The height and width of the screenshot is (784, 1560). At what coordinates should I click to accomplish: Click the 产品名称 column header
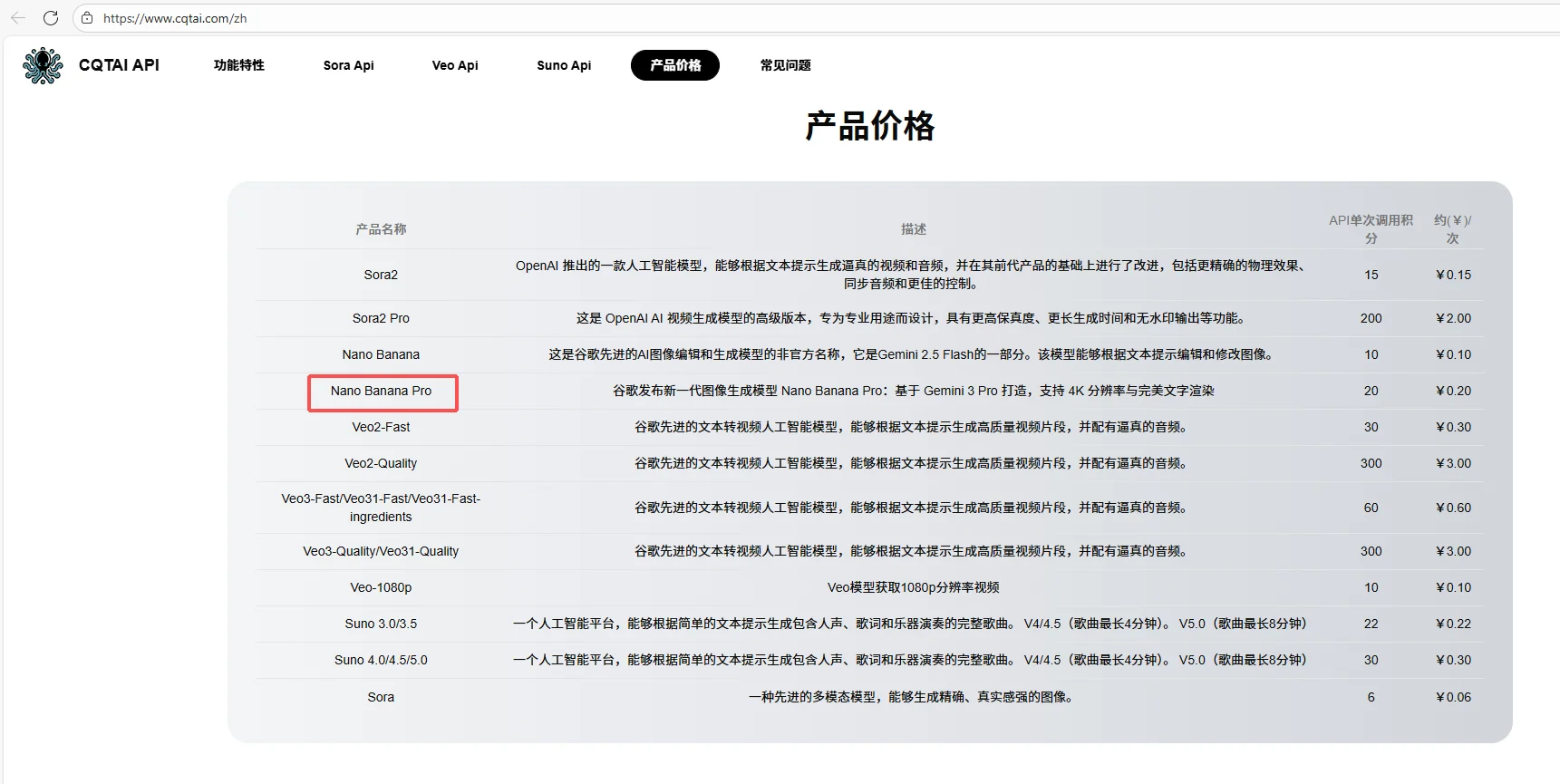pyautogui.click(x=381, y=229)
